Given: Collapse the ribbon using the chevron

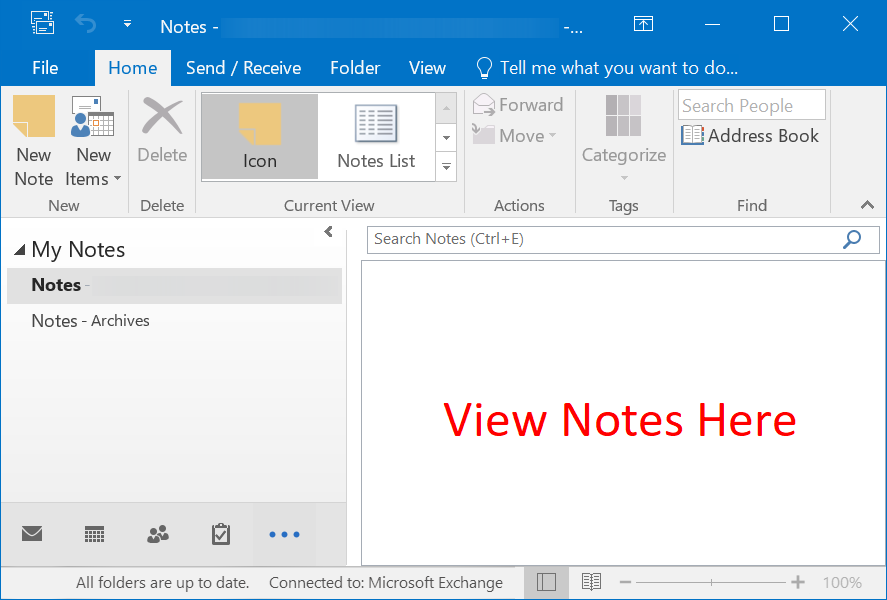Looking at the screenshot, I should (x=866, y=205).
